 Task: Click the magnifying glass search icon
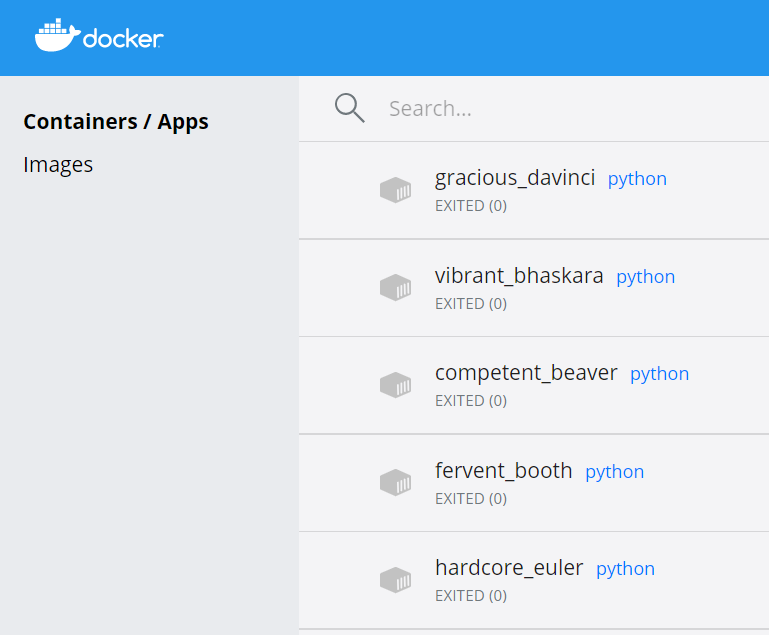coord(350,108)
